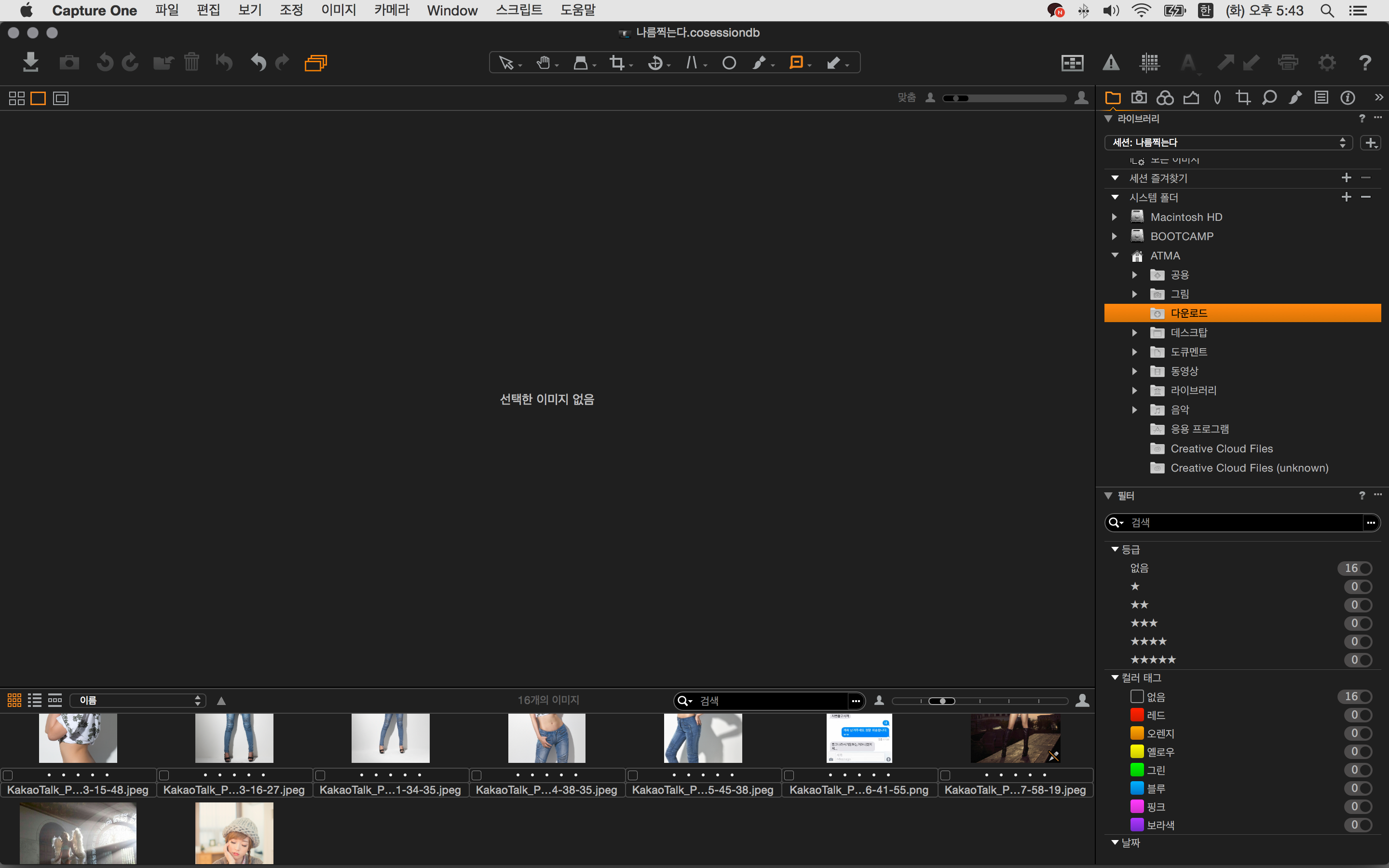This screenshot has height=868, width=1389.
Task: Adjust the browser thumbnail size slider
Action: (942, 701)
